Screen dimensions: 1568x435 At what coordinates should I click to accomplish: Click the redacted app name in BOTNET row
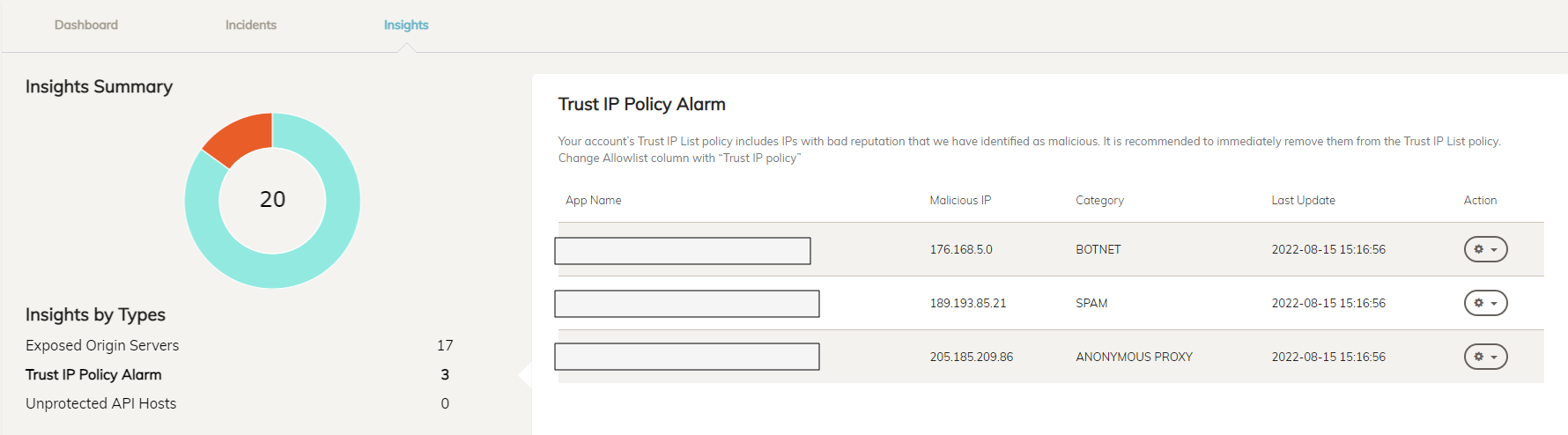coord(683,251)
